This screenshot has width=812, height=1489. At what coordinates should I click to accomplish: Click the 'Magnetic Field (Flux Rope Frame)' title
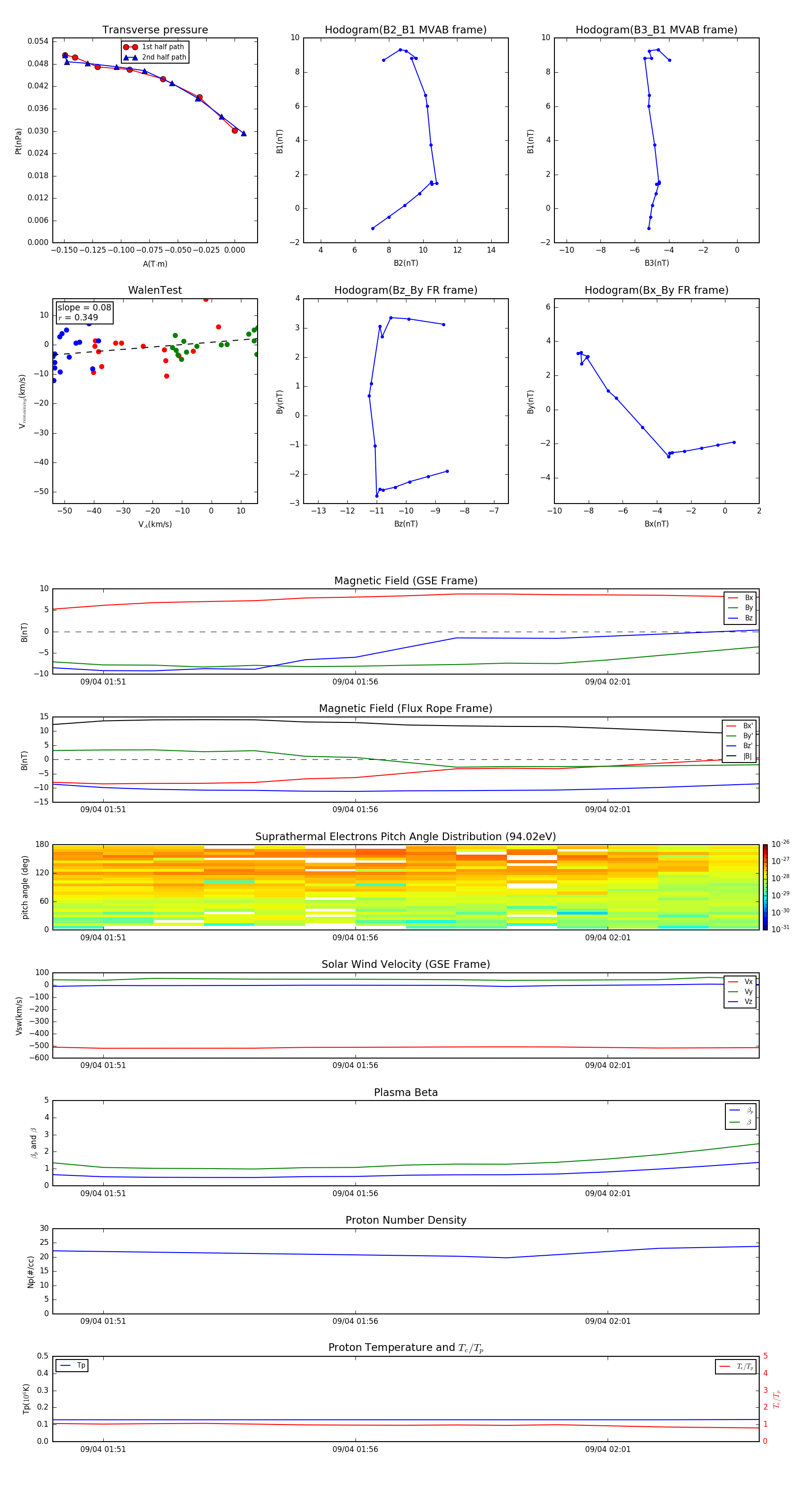(406, 709)
